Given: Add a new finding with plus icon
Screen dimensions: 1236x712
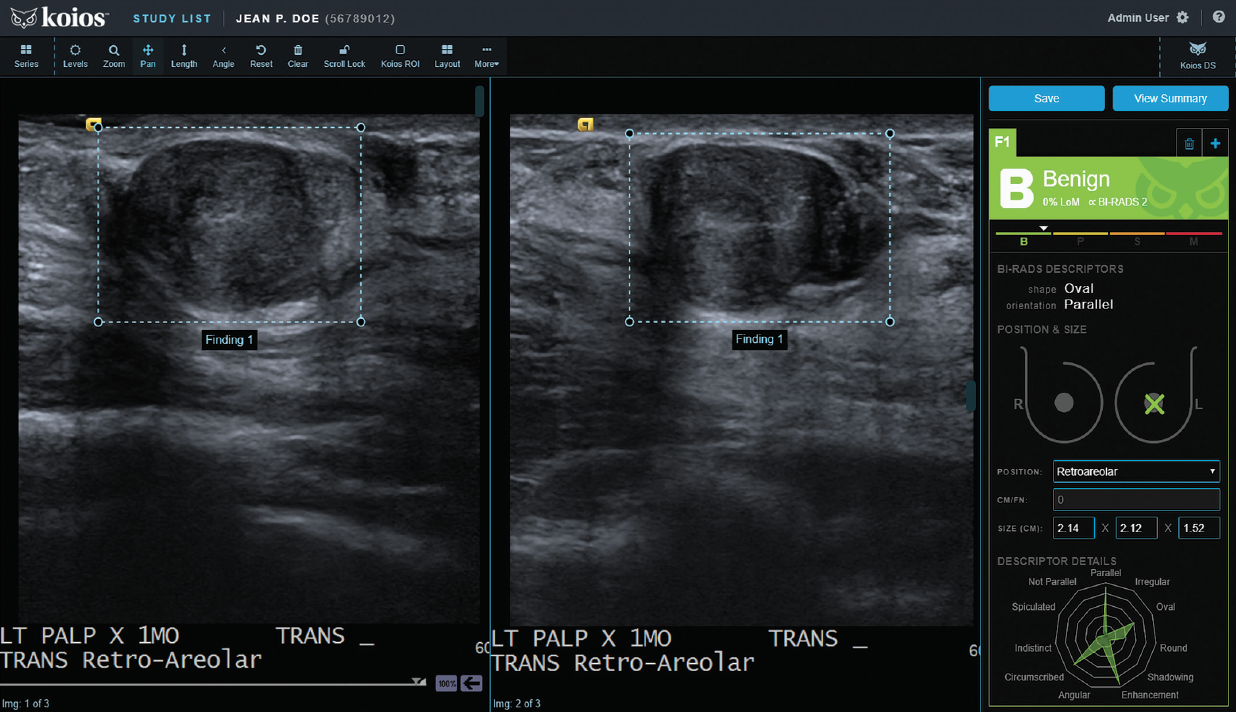Looking at the screenshot, I should click(x=1215, y=144).
